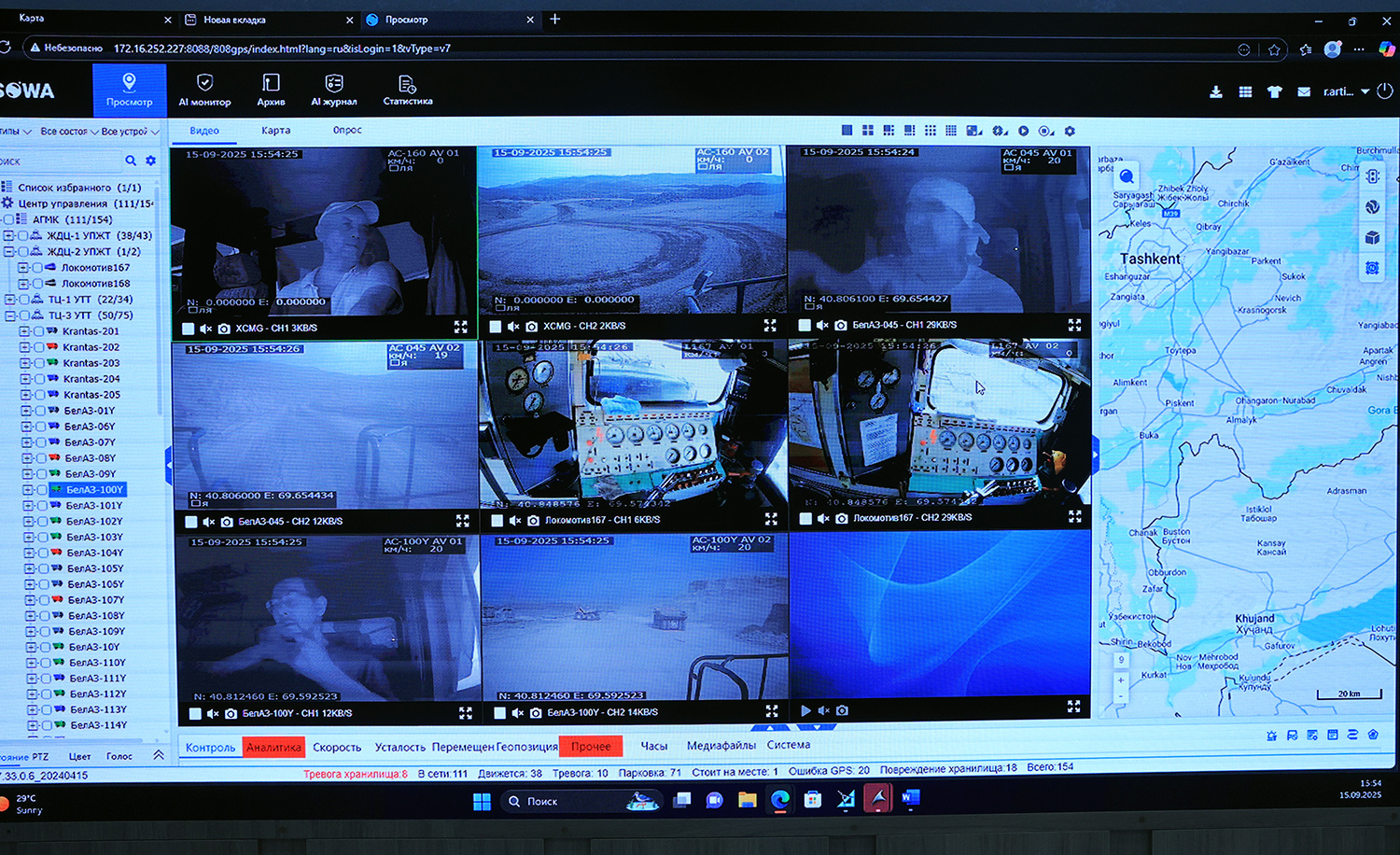Switch to the Карта tab

tap(275, 131)
